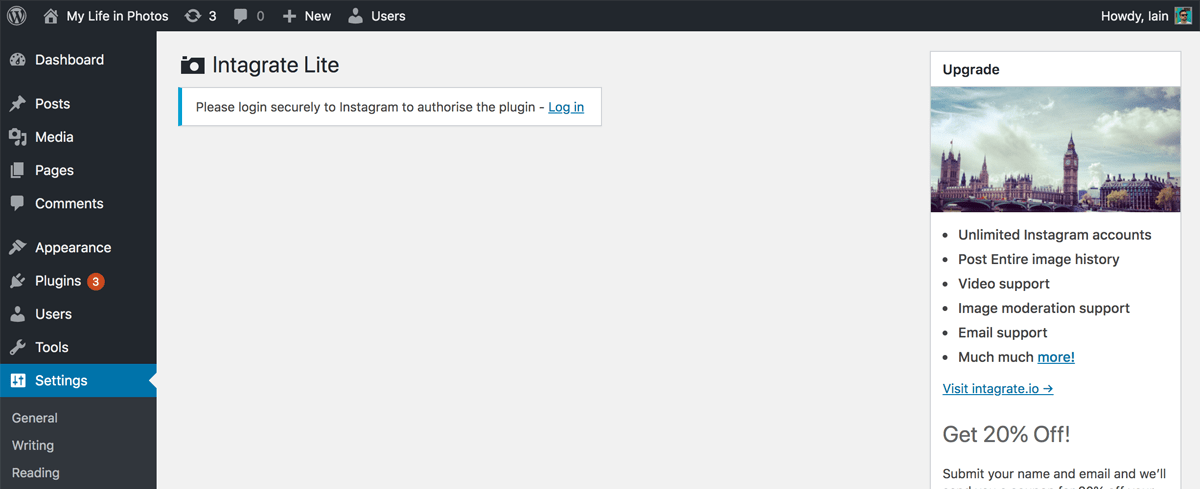Click Visit intagrate.io link
This screenshot has width=1200, height=489.
point(998,388)
